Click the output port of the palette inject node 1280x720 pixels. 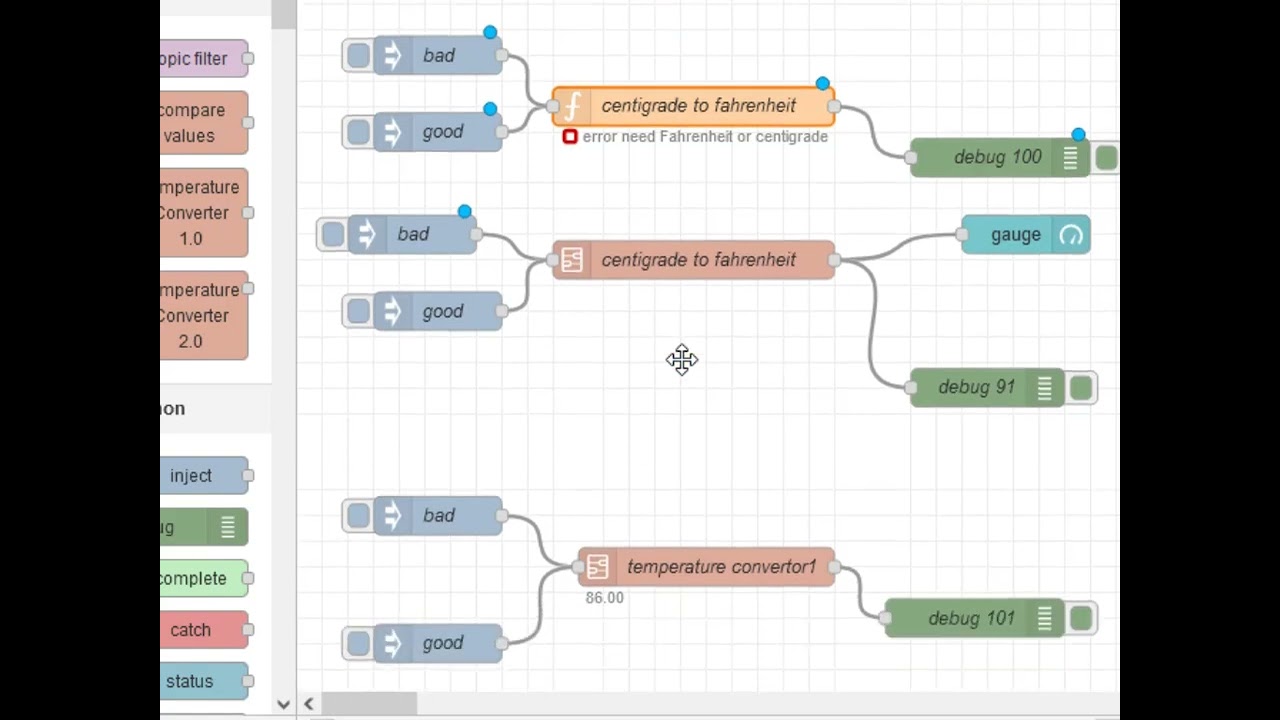[248, 476]
